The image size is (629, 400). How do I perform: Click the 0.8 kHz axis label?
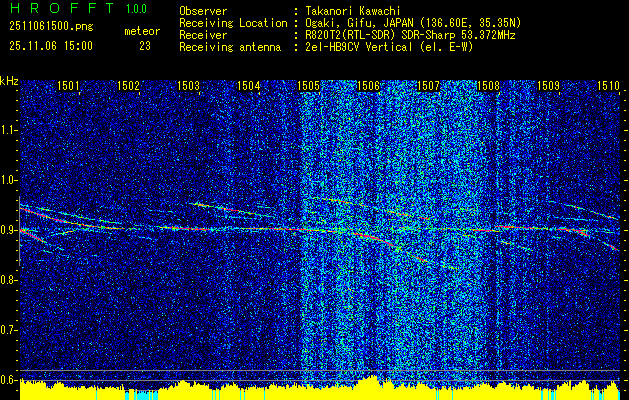click(x=8, y=280)
